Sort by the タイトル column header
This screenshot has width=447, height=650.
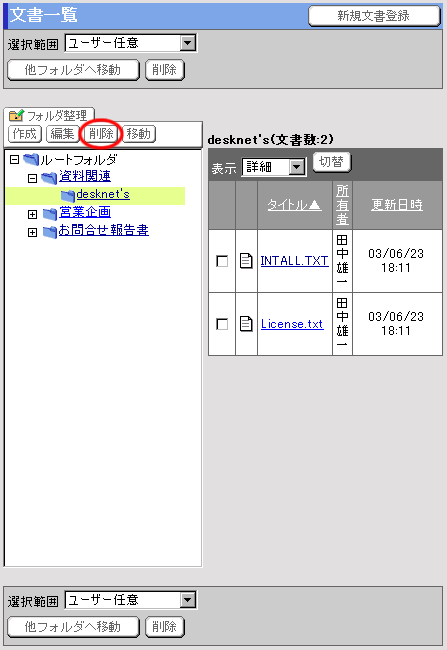coord(294,204)
